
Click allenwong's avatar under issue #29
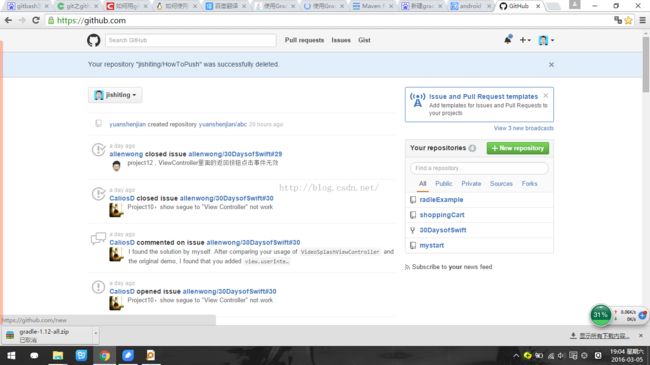[116, 165]
